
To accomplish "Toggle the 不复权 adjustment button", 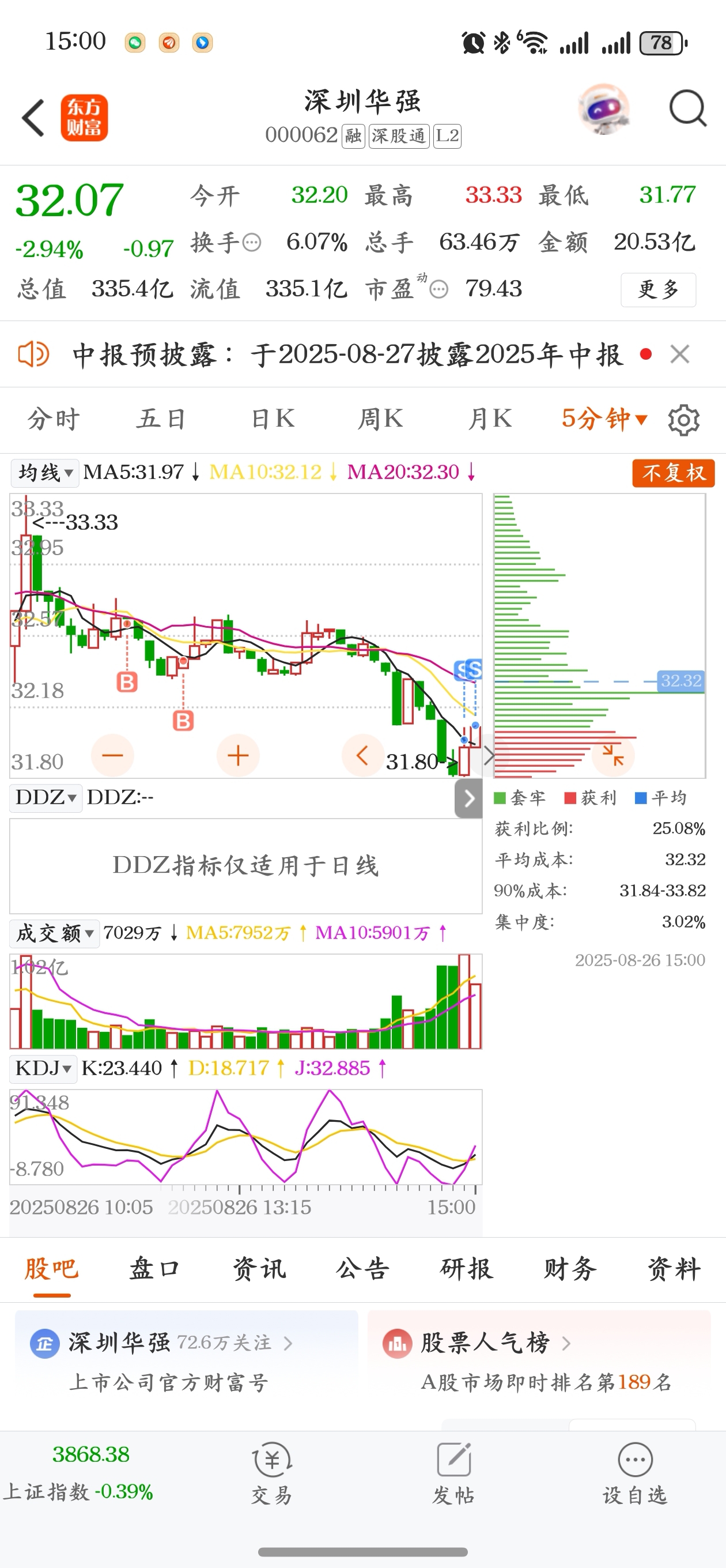I will coord(673,473).
